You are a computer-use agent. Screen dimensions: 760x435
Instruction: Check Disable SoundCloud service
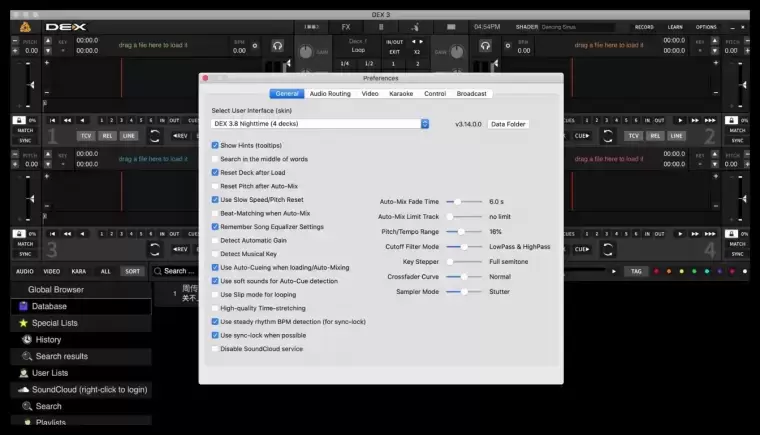[215, 349]
